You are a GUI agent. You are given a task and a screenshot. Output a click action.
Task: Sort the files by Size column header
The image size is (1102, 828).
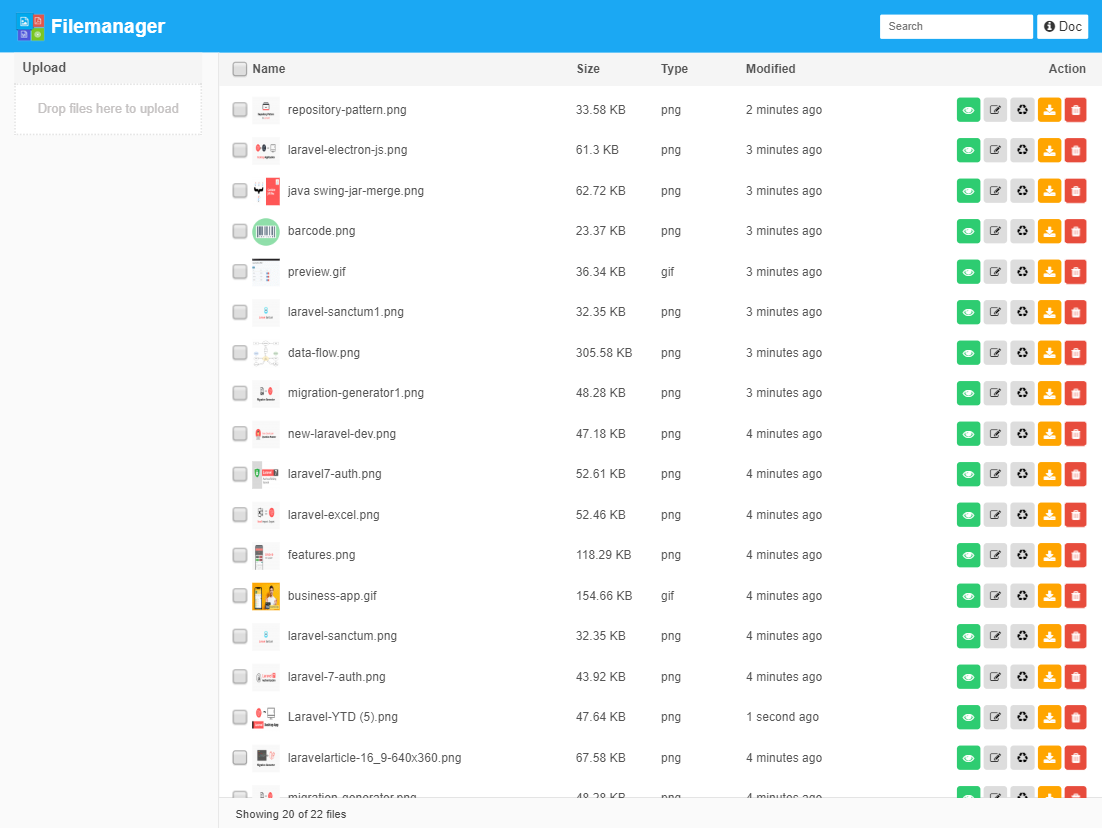[x=588, y=69]
